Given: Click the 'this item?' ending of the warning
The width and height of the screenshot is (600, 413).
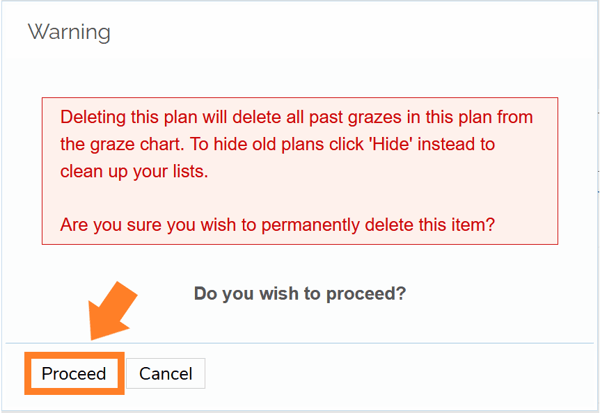Looking at the screenshot, I should pyautogui.click(x=455, y=225).
